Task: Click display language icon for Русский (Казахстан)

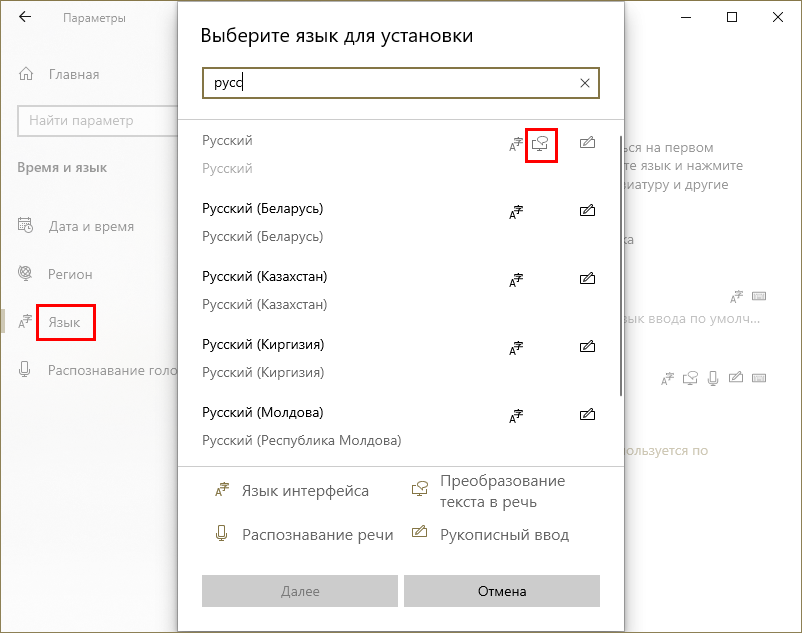Action: (x=517, y=280)
